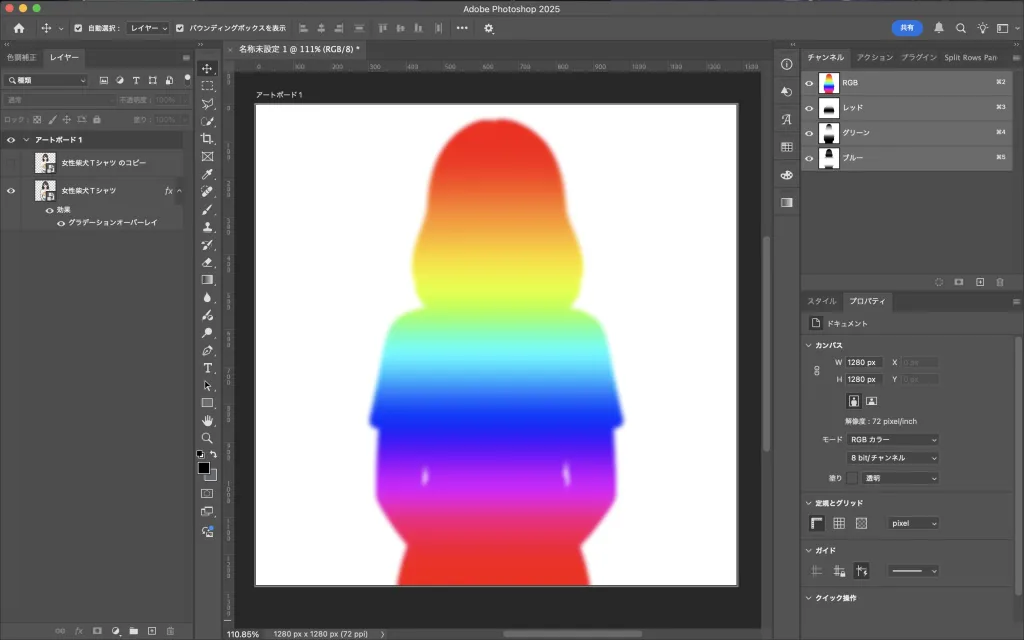Image resolution: width=1024 pixels, height=640 pixels.
Task: Switch to the 色調補正 tab
Action: click(22, 58)
